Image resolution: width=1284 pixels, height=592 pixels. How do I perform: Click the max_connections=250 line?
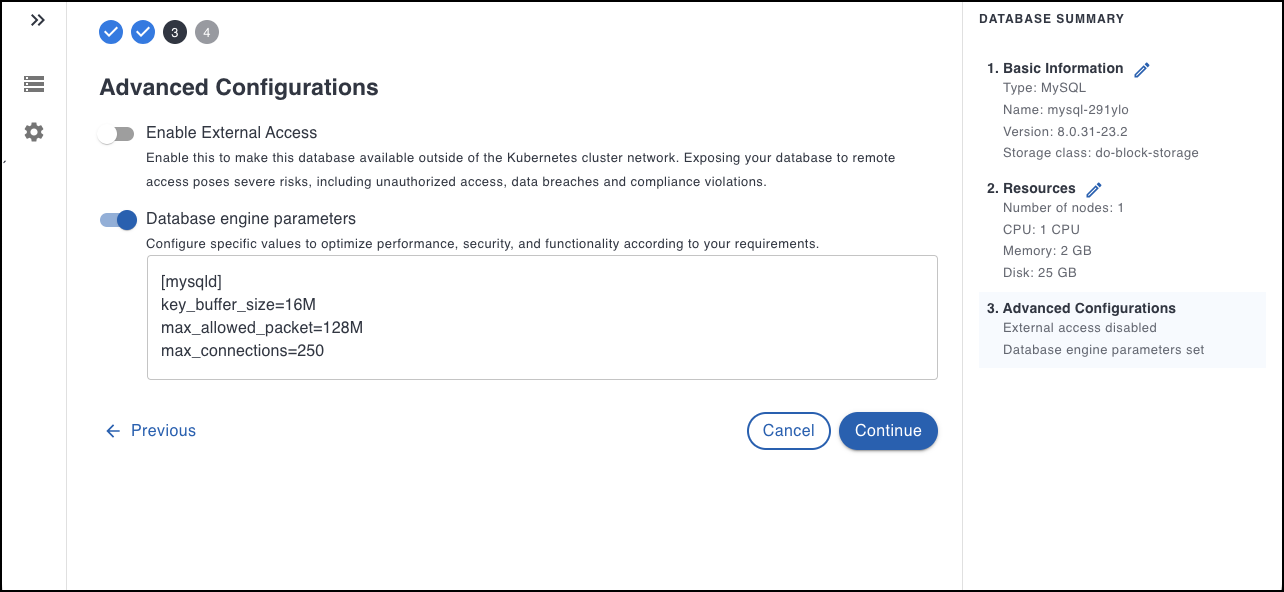(x=242, y=351)
